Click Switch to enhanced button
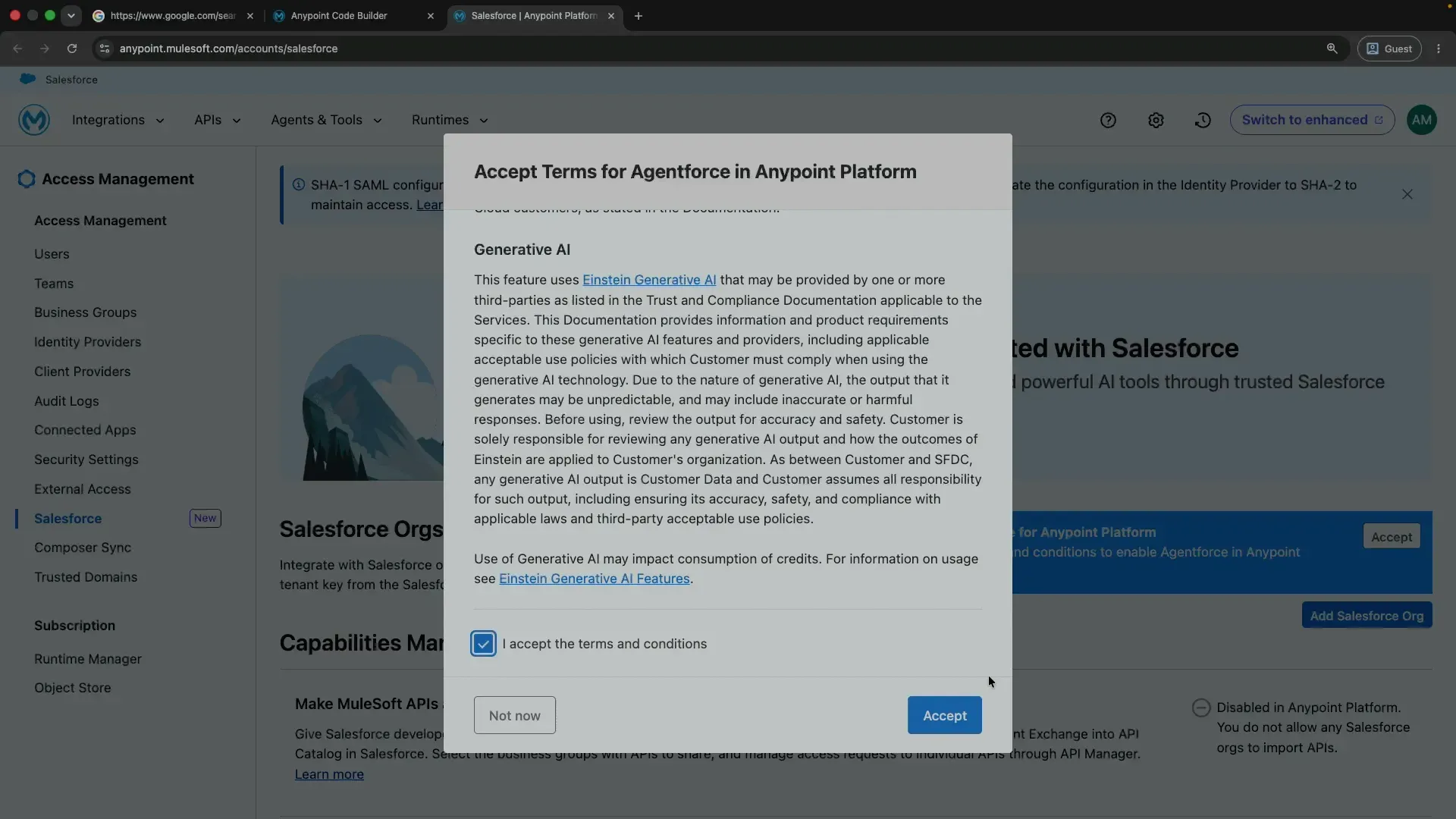 [1312, 120]
